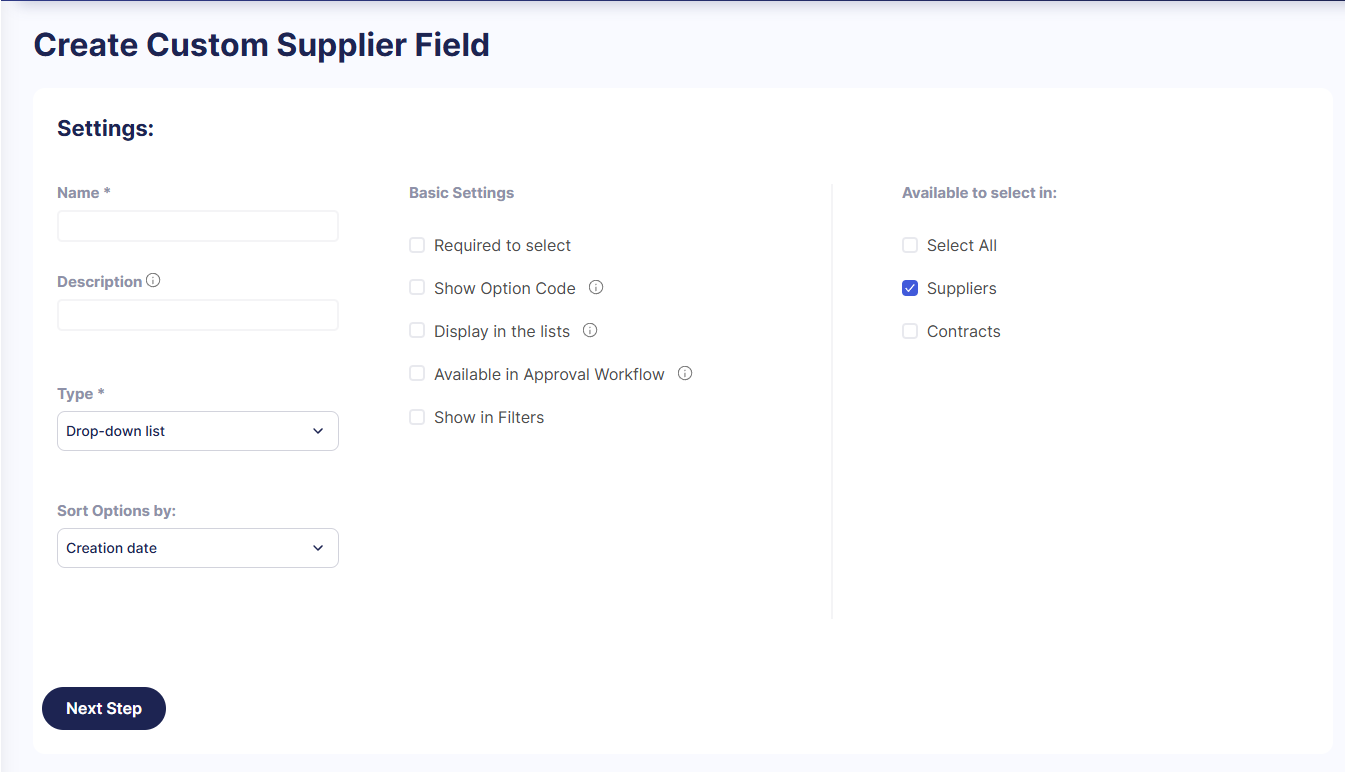1345x772 pixels.
Task: Uncheck the Suppliers checkbox
Action: 910,289
